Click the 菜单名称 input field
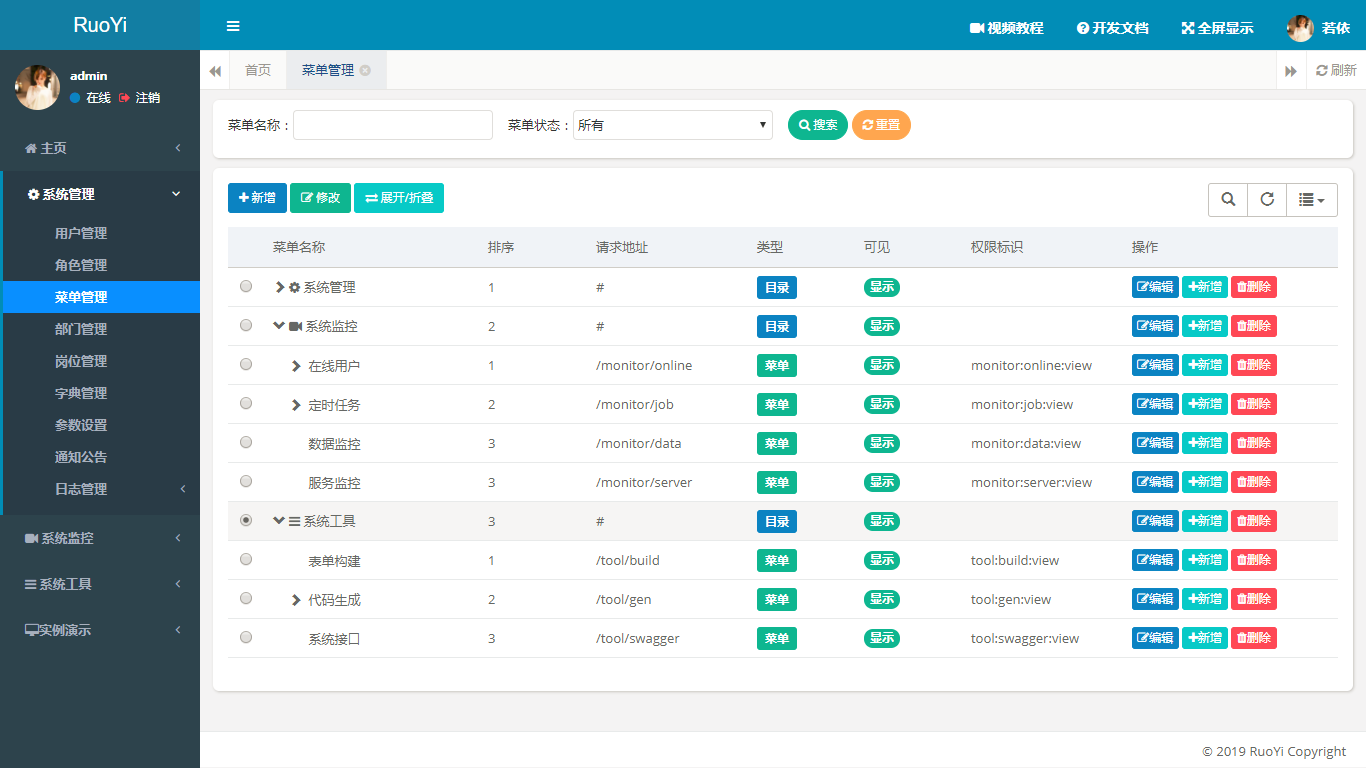 [392, 125]
